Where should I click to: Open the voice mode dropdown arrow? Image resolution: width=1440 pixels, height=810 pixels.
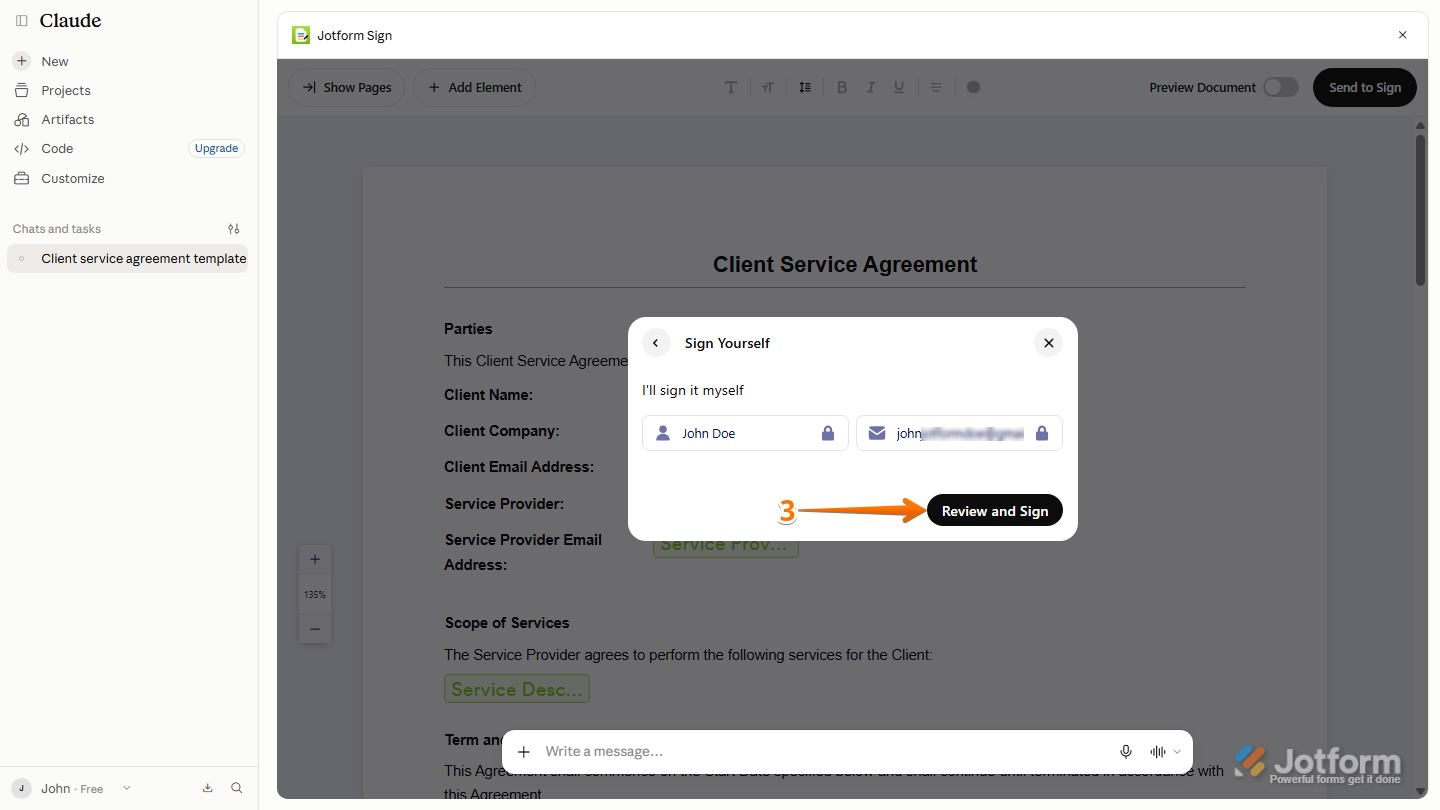(x=1177, y=752)
